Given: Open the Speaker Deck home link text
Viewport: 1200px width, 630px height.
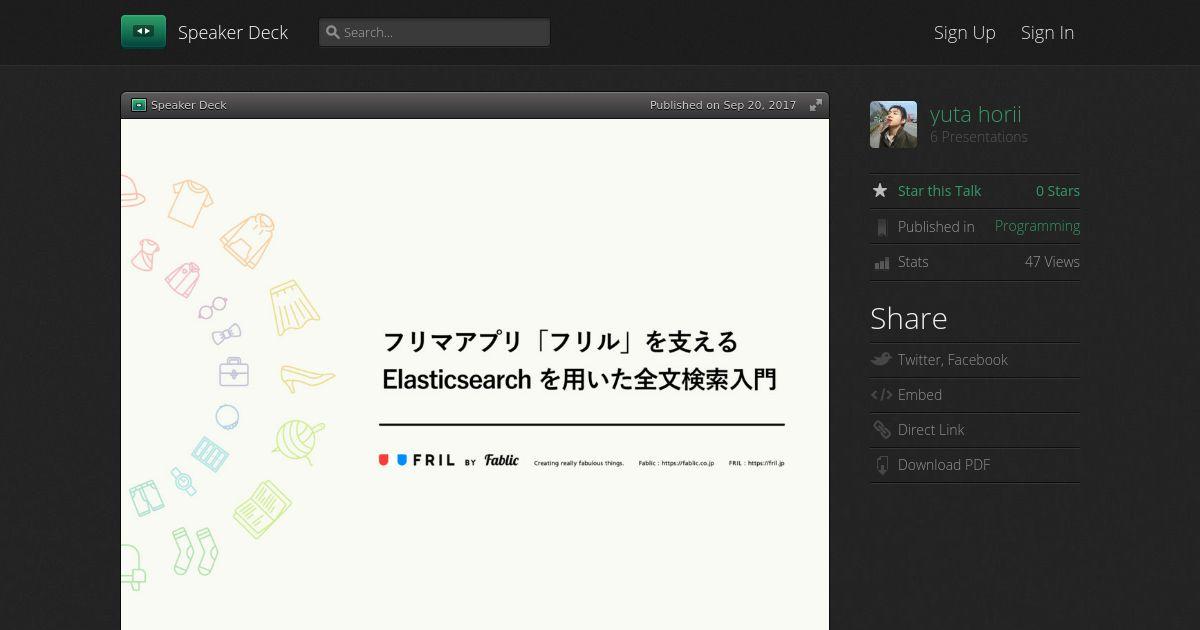Looking at the screenshot, I should (233, 32).
